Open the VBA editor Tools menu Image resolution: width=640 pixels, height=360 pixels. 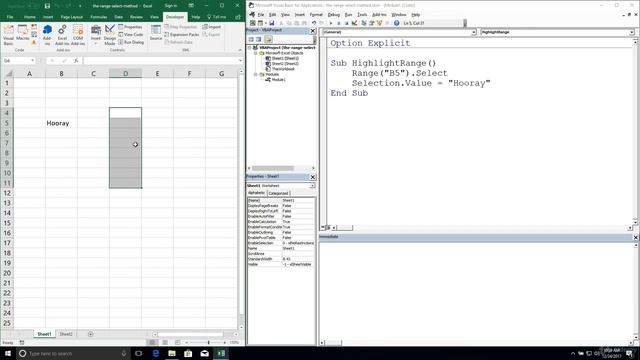tap(362, 15)
